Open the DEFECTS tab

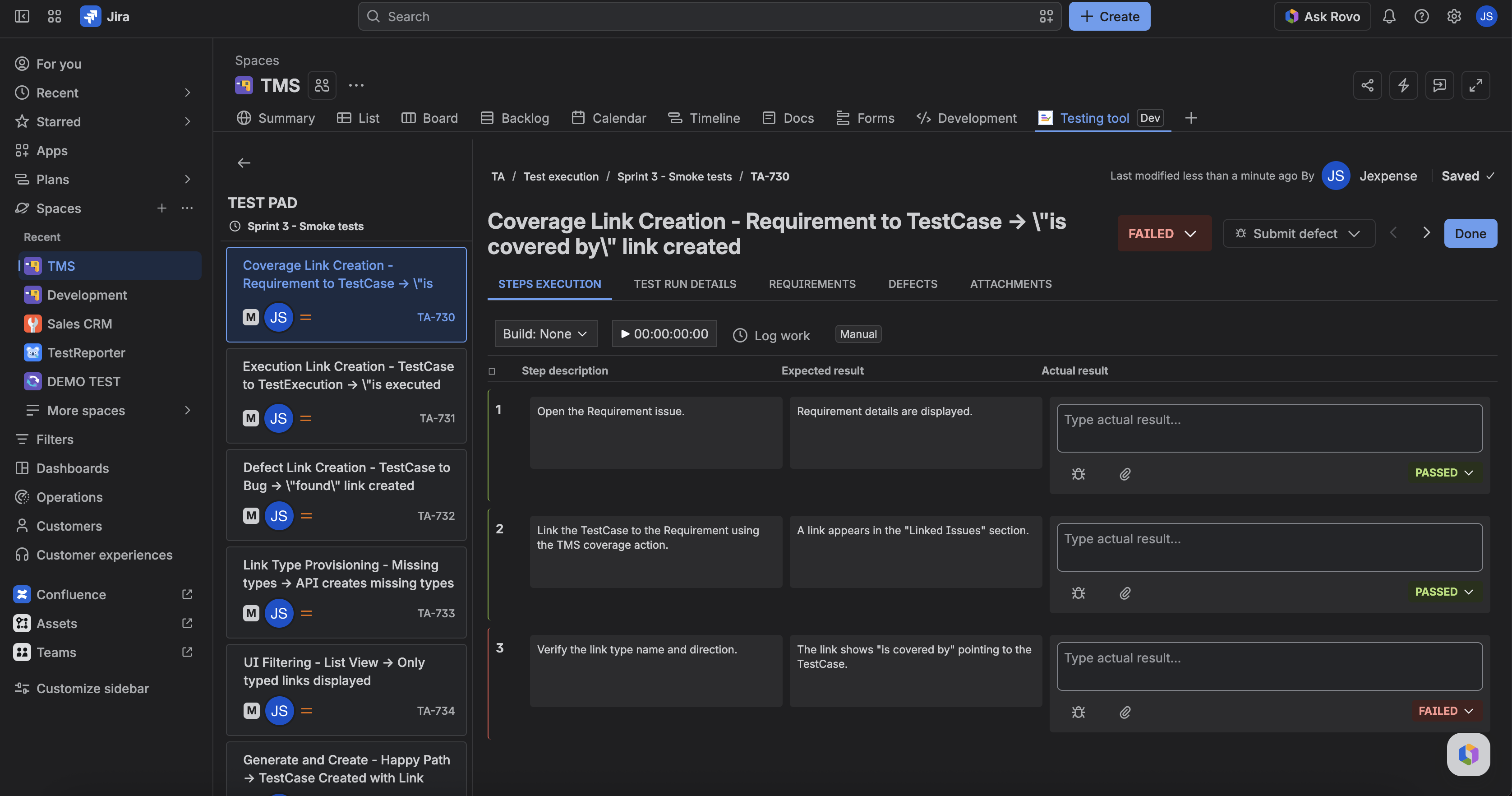tap(913, 284)
